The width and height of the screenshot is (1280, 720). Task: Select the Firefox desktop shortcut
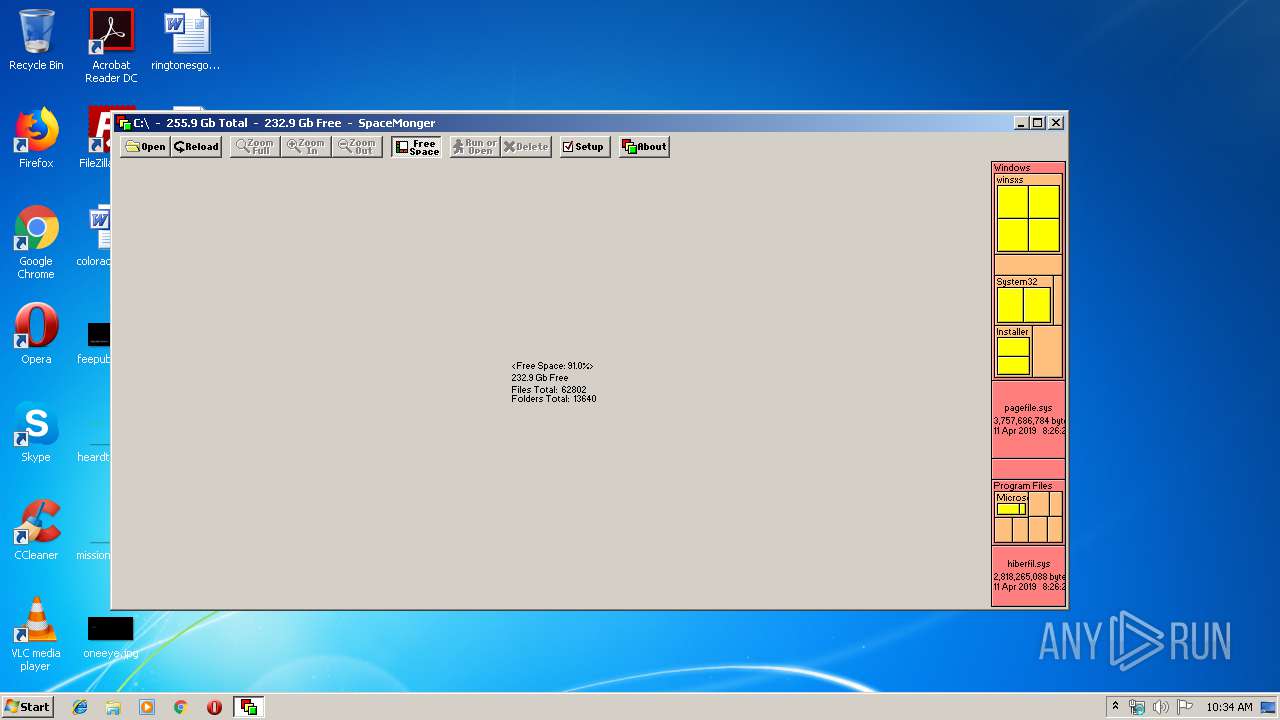point(36,138)
